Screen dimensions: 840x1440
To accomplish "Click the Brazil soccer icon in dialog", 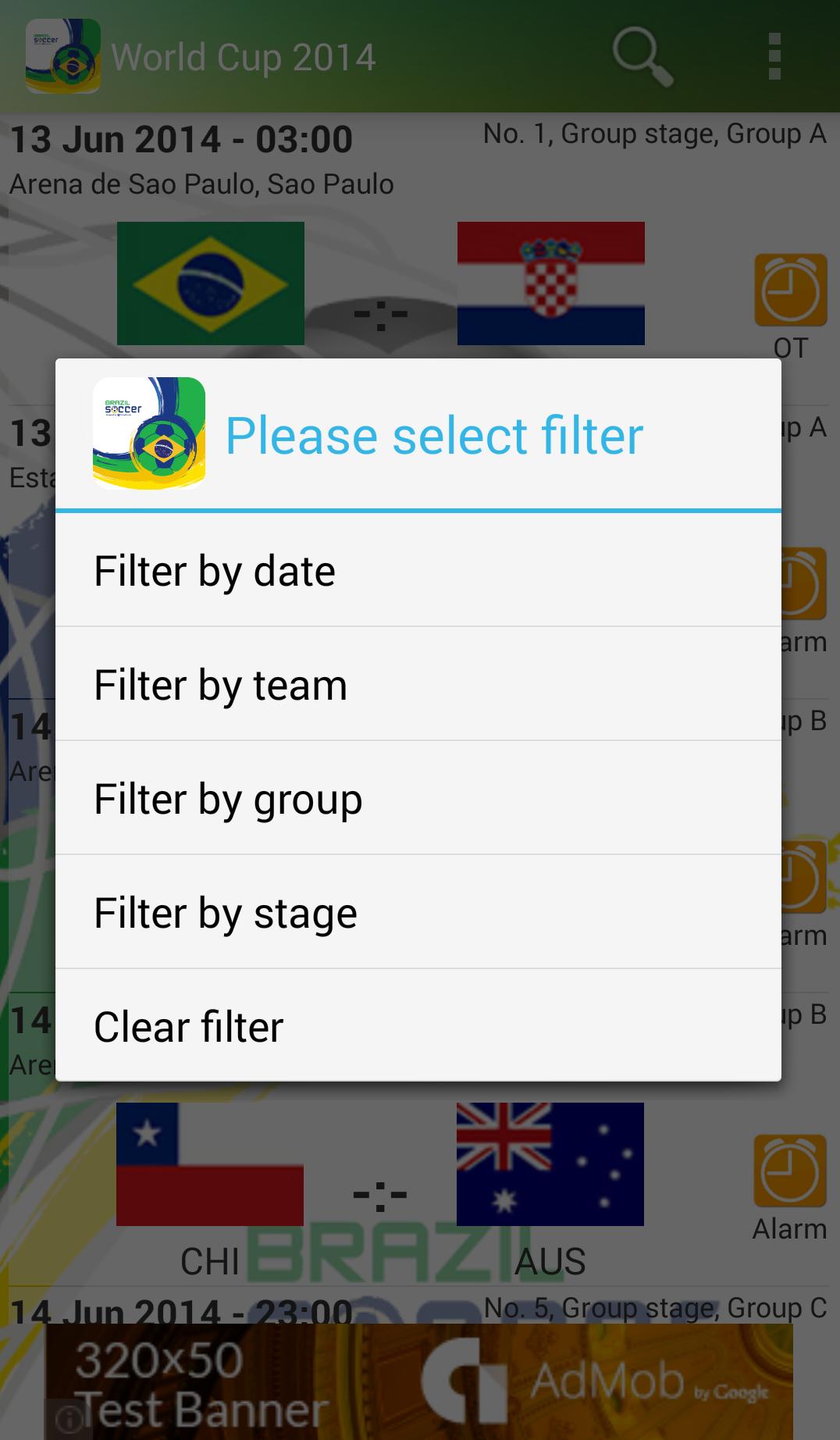I will click(149, 434).
